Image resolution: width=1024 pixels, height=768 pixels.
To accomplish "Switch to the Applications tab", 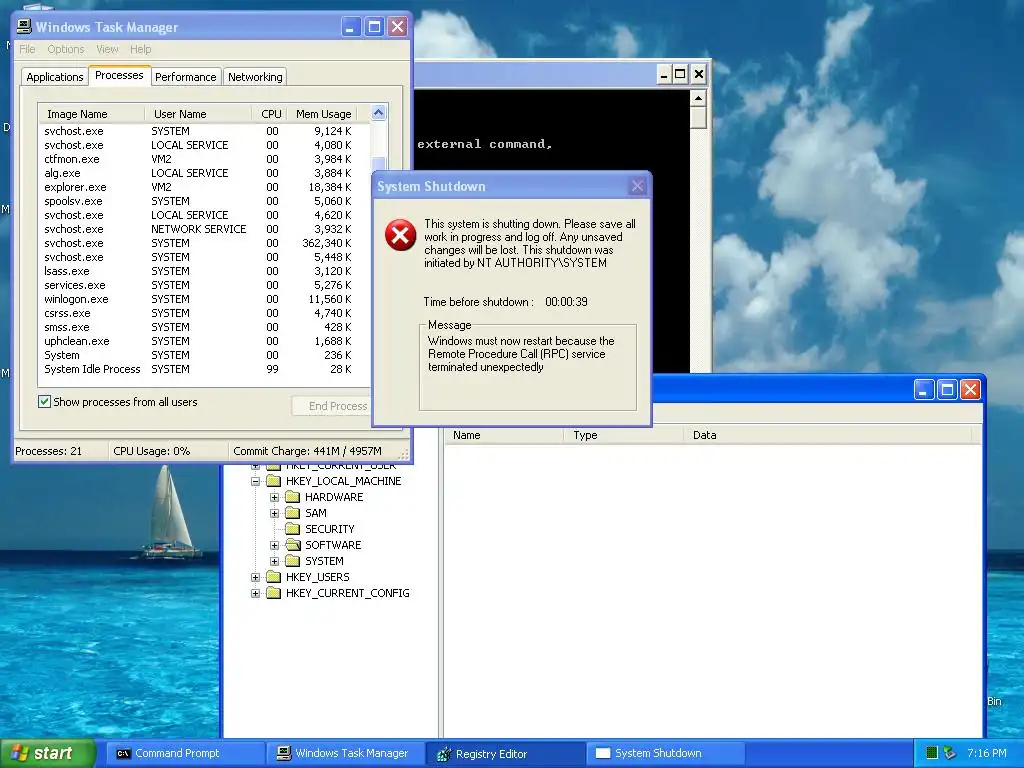I will (x=55, y=76).
